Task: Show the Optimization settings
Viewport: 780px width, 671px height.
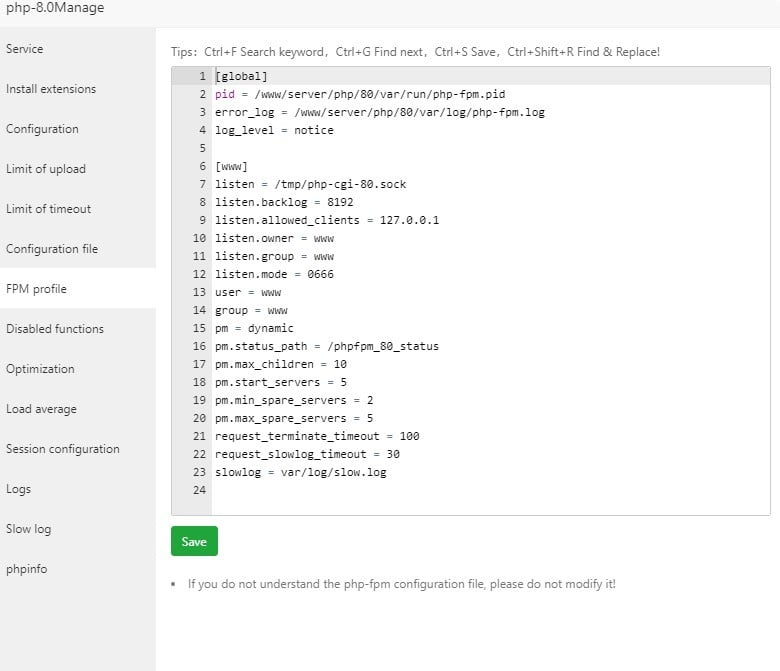Action: point(40,369)
